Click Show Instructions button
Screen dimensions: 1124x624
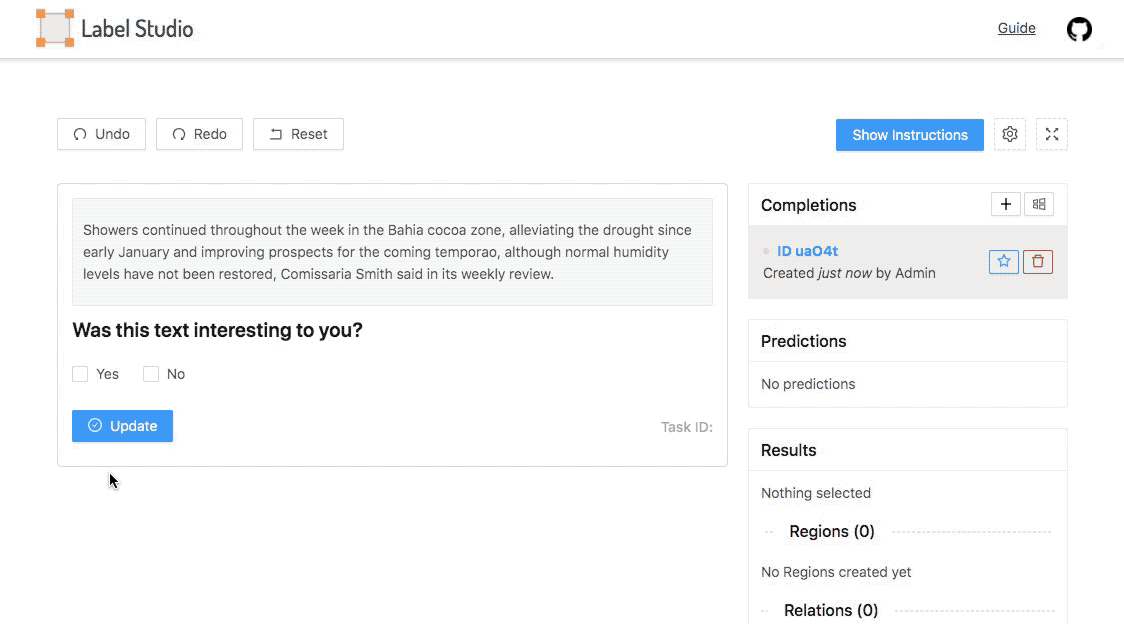click(909, 134)
